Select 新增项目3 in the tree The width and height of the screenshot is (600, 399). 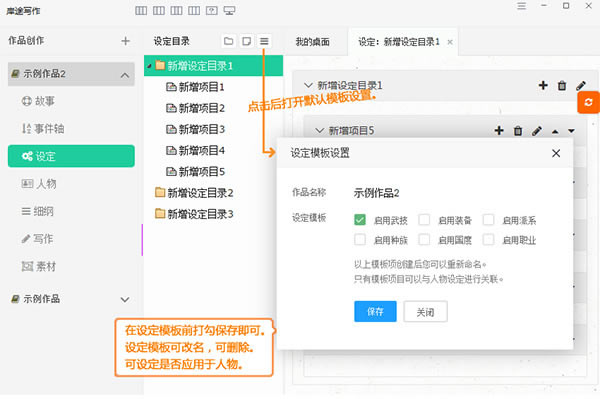pos(196,129)
